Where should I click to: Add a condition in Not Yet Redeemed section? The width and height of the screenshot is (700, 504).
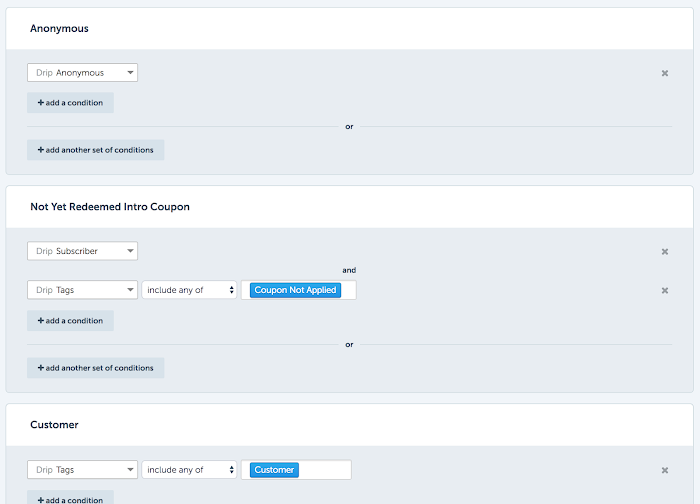(x=71, y=321)
